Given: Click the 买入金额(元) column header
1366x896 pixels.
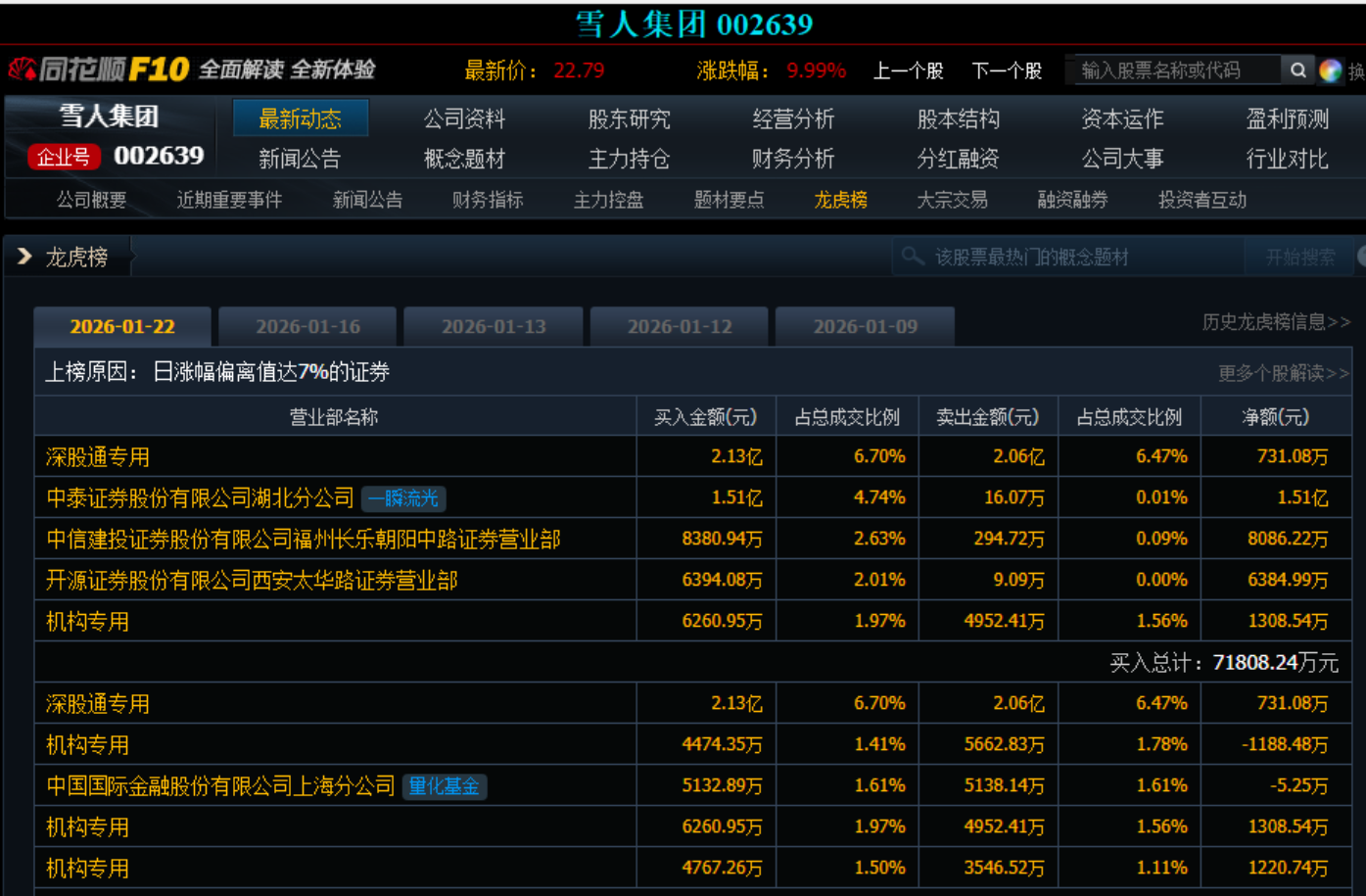Looking at the screenshot, I should pyautogui.click(x=705, y=417).
